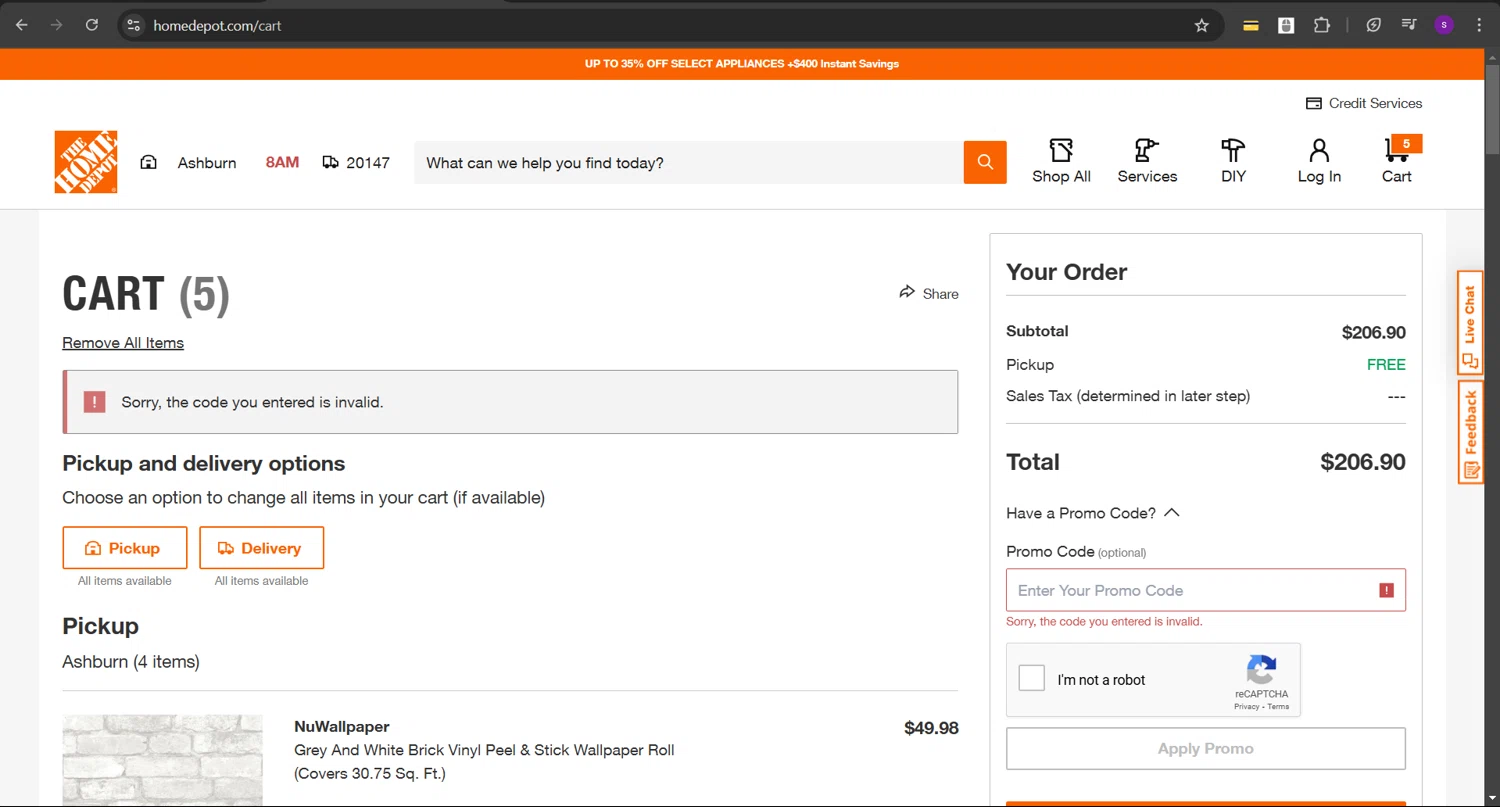Click the wallpaper price $49.98
Viewport: 1500px width, 807px height.
point(931,728)
